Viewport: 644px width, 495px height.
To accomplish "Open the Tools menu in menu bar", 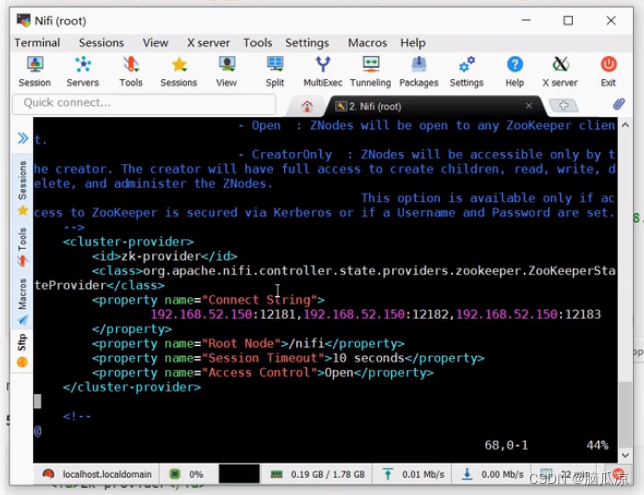I will click(x=258, y=43).
